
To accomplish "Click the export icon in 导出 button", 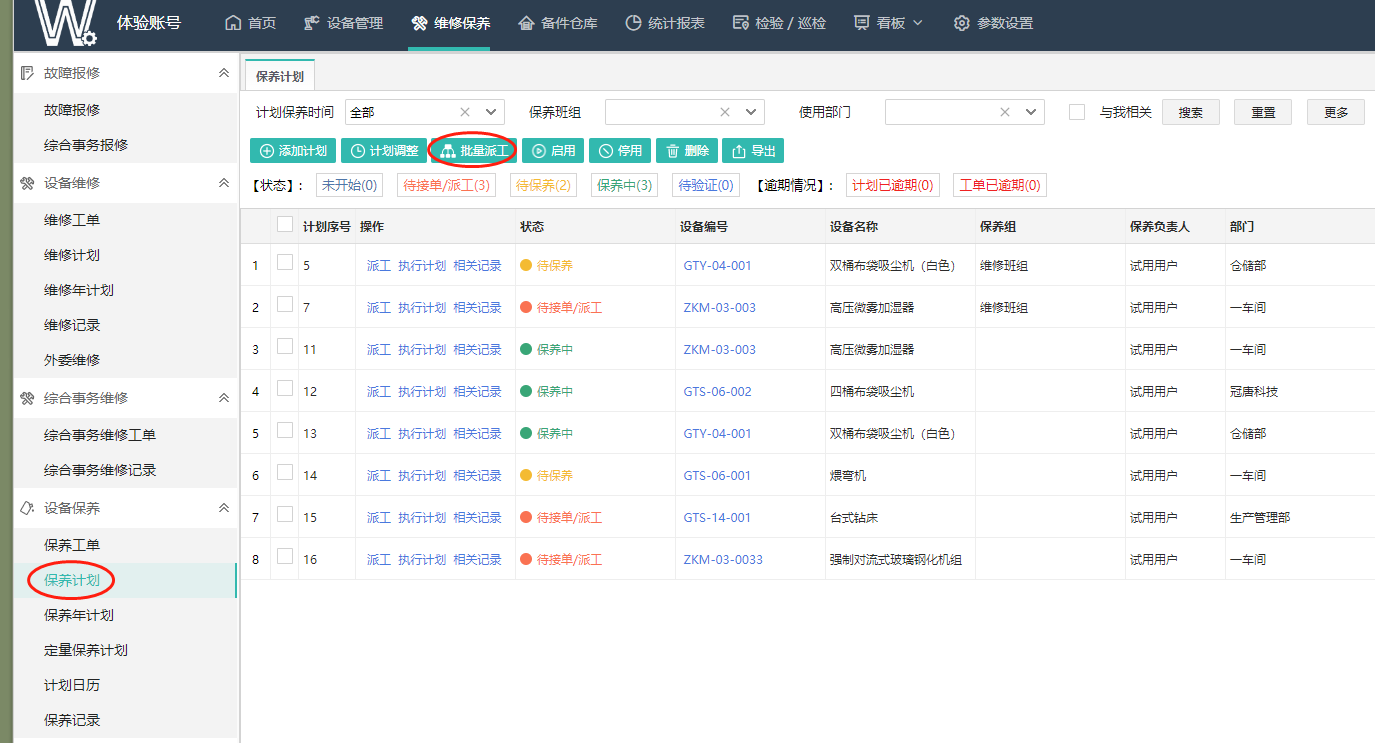I will (x=739, y=151).
